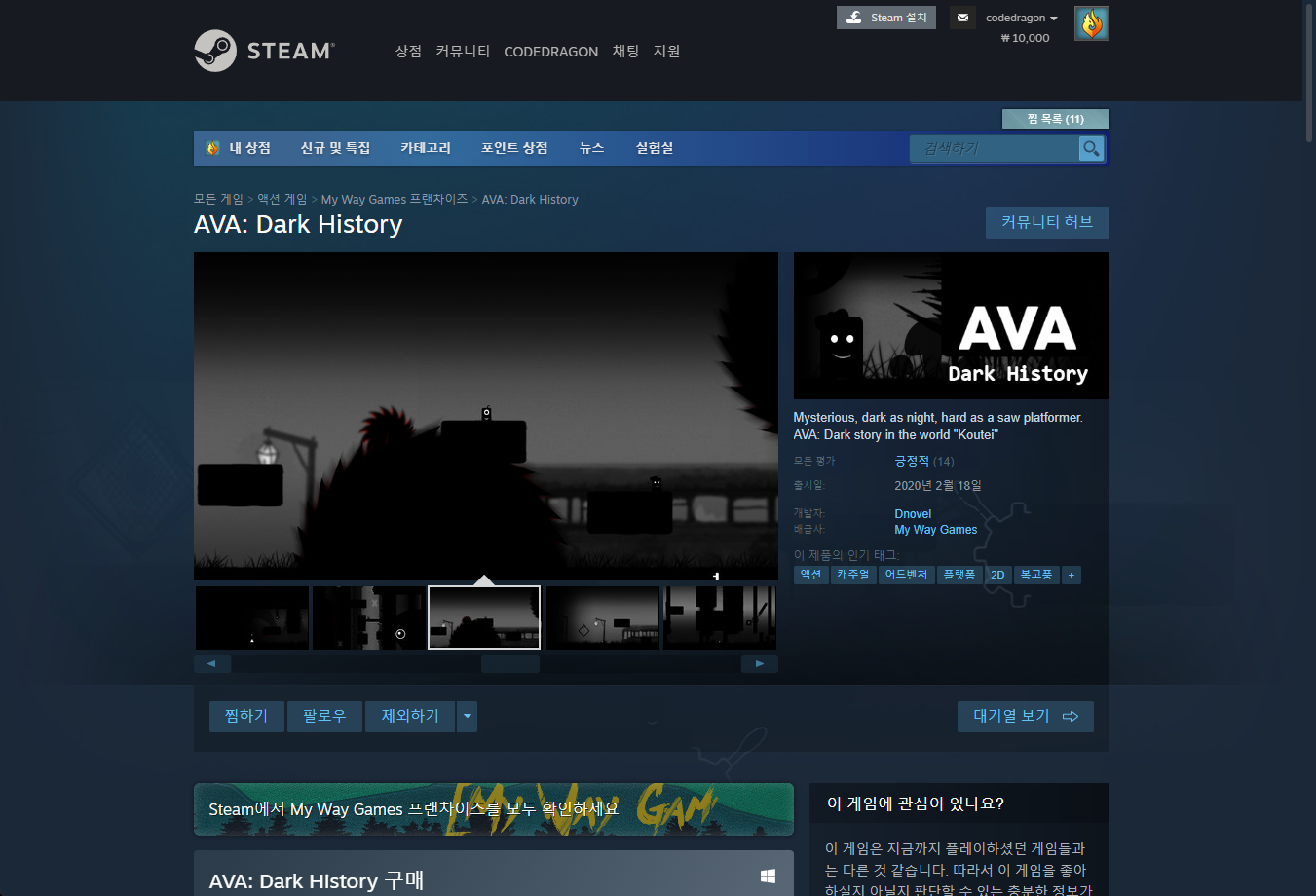Open the 카테고리 tab

(426, 148)
